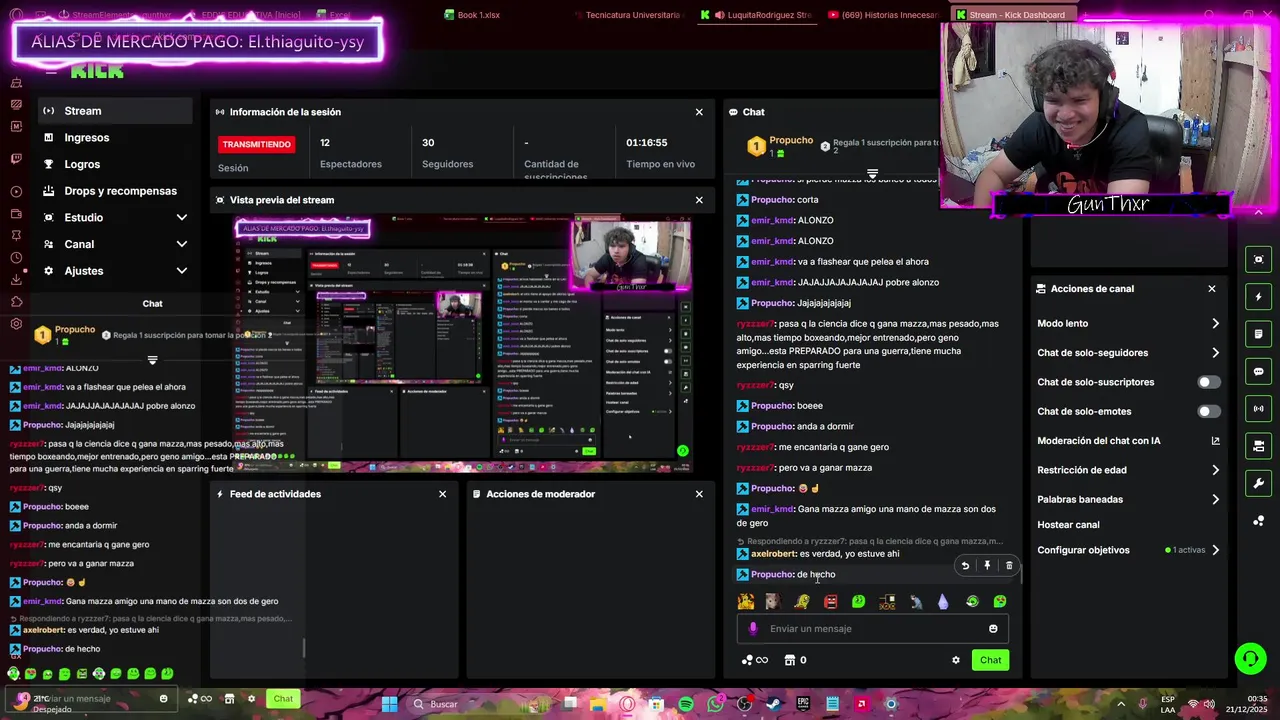Click the stream preview thumbnail

462,345
